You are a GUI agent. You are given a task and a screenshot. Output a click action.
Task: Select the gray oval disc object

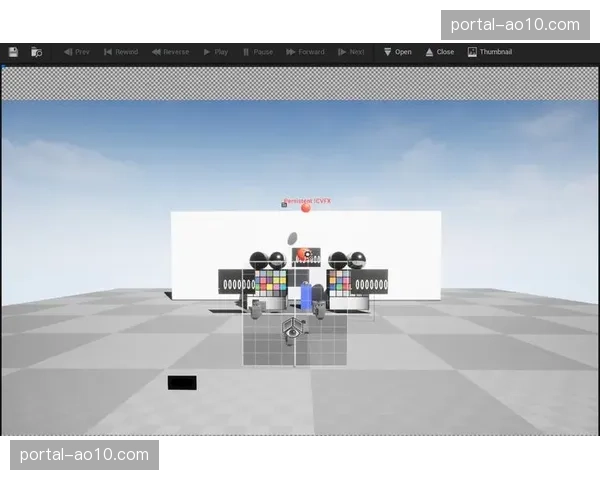tap(292, 238)
